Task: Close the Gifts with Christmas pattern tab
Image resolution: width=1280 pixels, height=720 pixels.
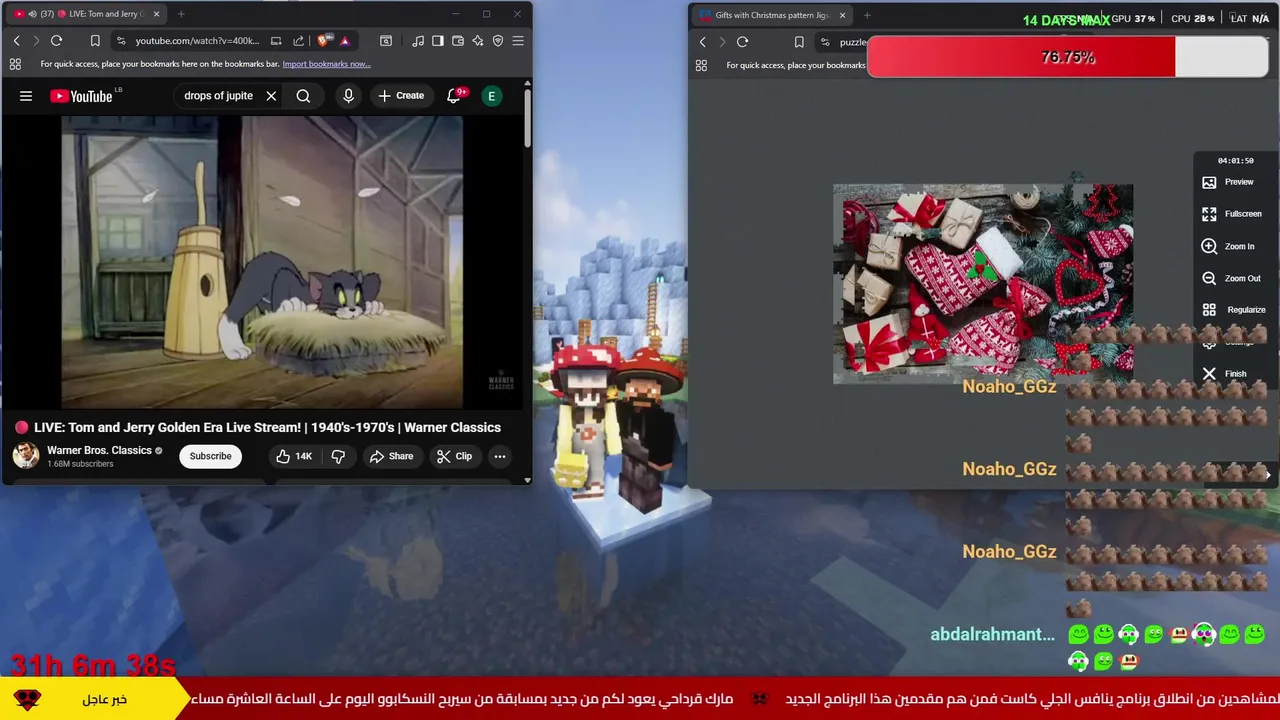Action: [x=842, y=15]
